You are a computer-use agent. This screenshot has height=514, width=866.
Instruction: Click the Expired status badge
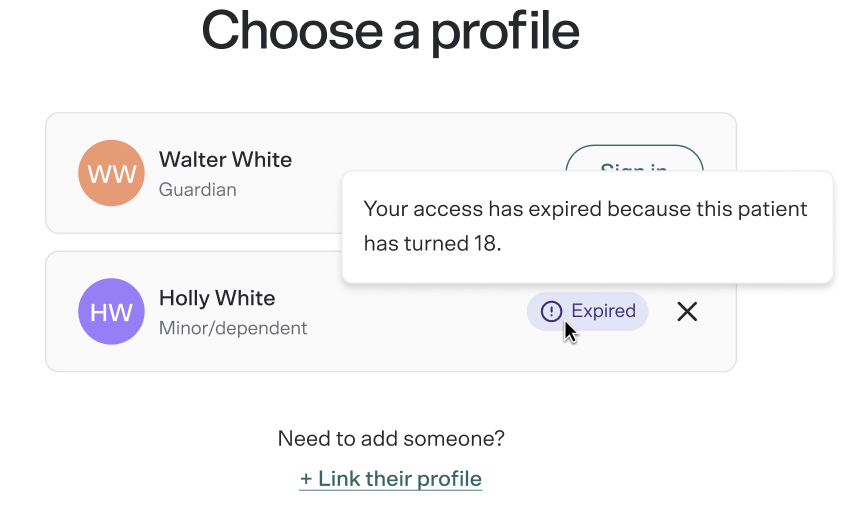tap(587, 311)
